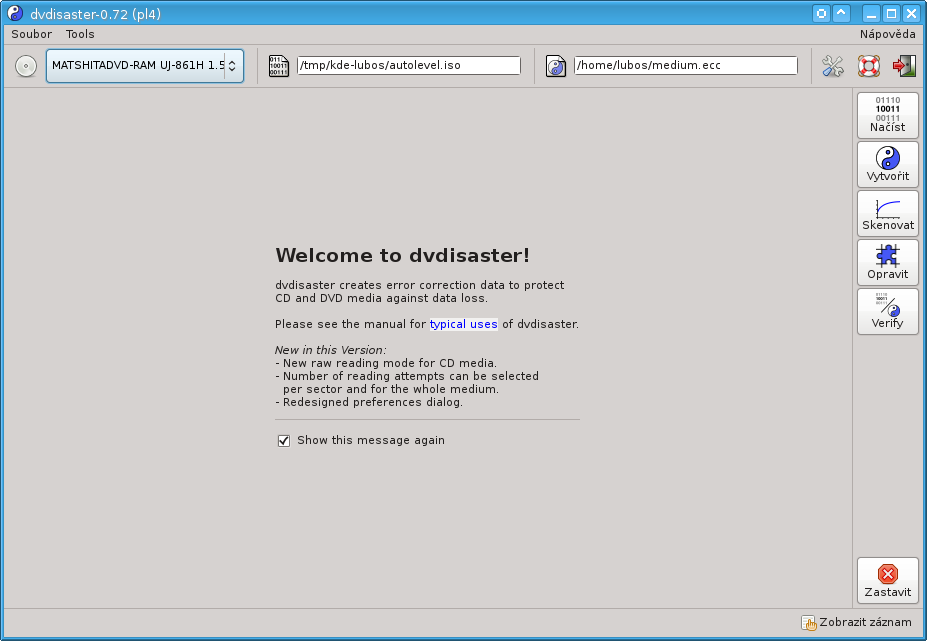Stop the action with Zastavit
This screenshot has height=641, width=927.
887,580
